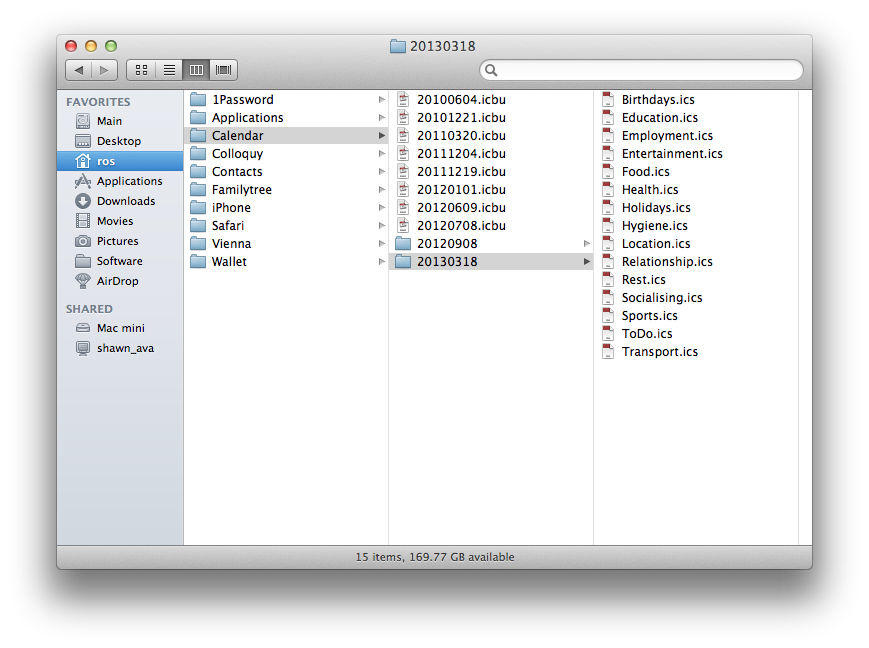Click inside the search field
The height and width of the screenshot is (648, 869).
(641, 70)
